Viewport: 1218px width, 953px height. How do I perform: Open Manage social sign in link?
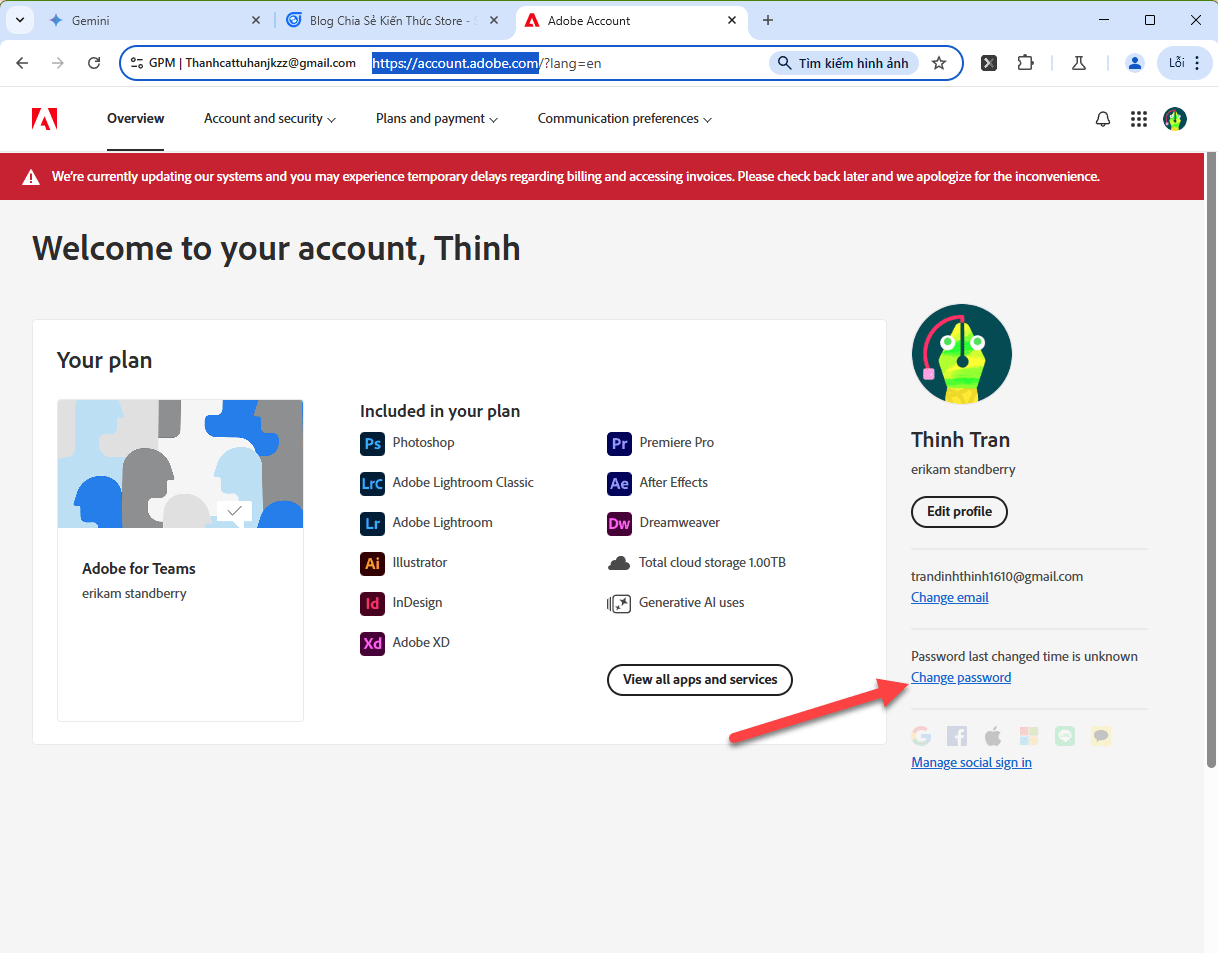coord(971,763)
